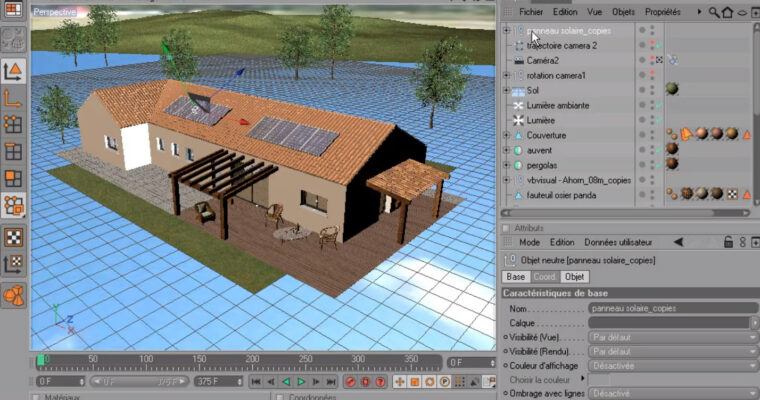Expand rotation camera1 tree node
This screenshot has height=400, width=760.
click(507, 75)
